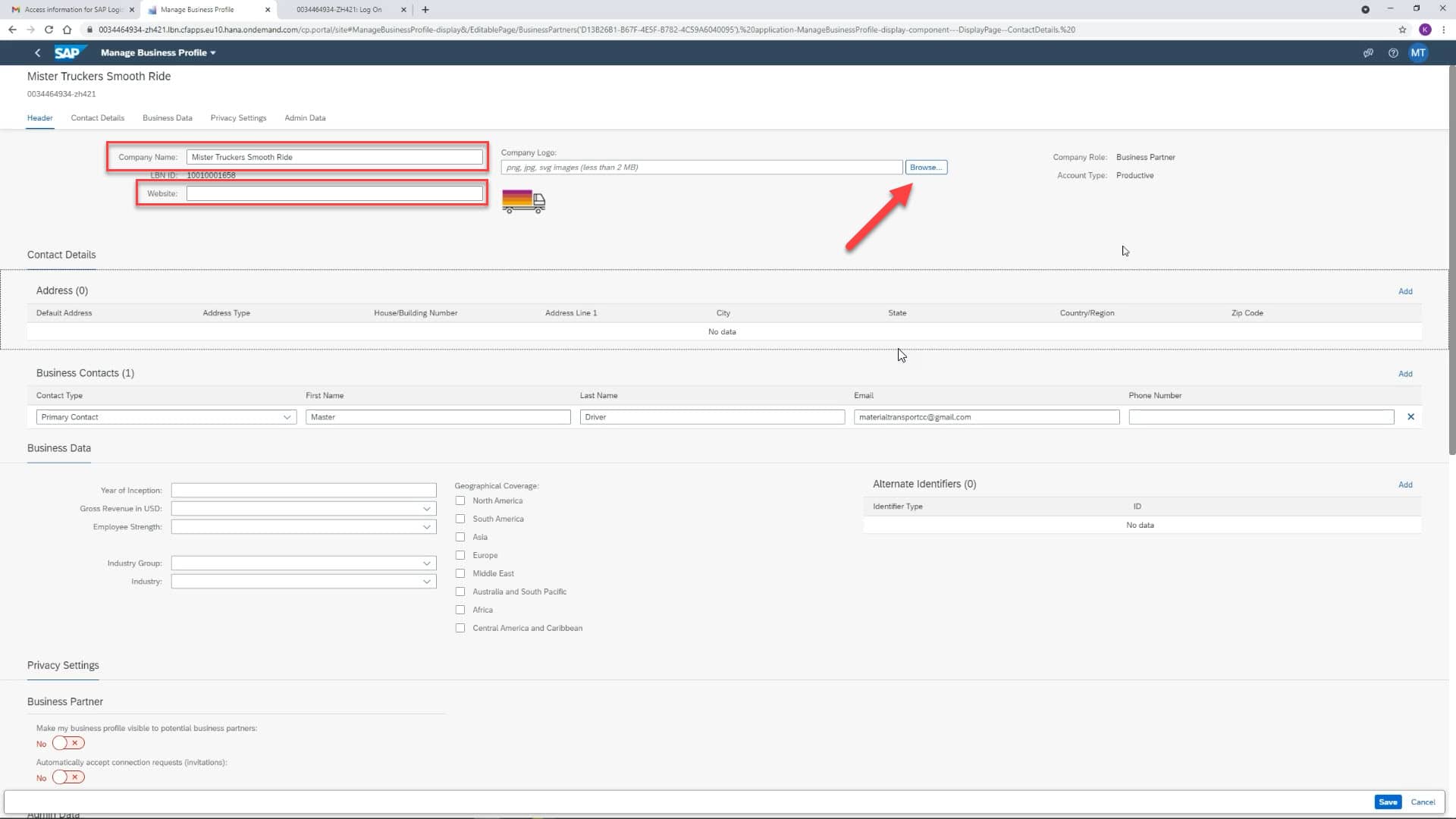Click the Year of Inception field
The width and height of the screenshot is (1456, 819).
point(303,491)
